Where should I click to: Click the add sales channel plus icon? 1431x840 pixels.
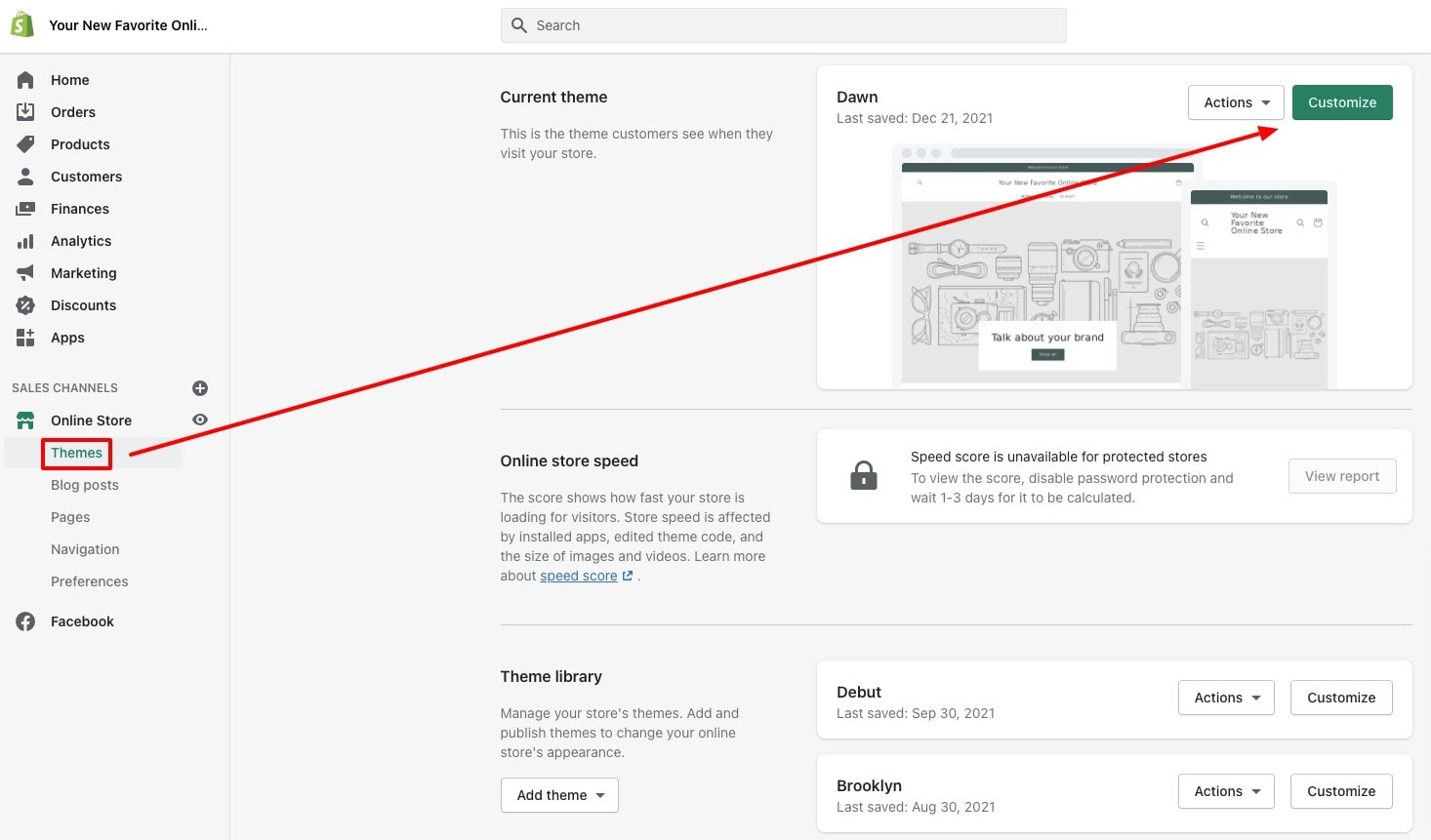(x=200, y=387)
